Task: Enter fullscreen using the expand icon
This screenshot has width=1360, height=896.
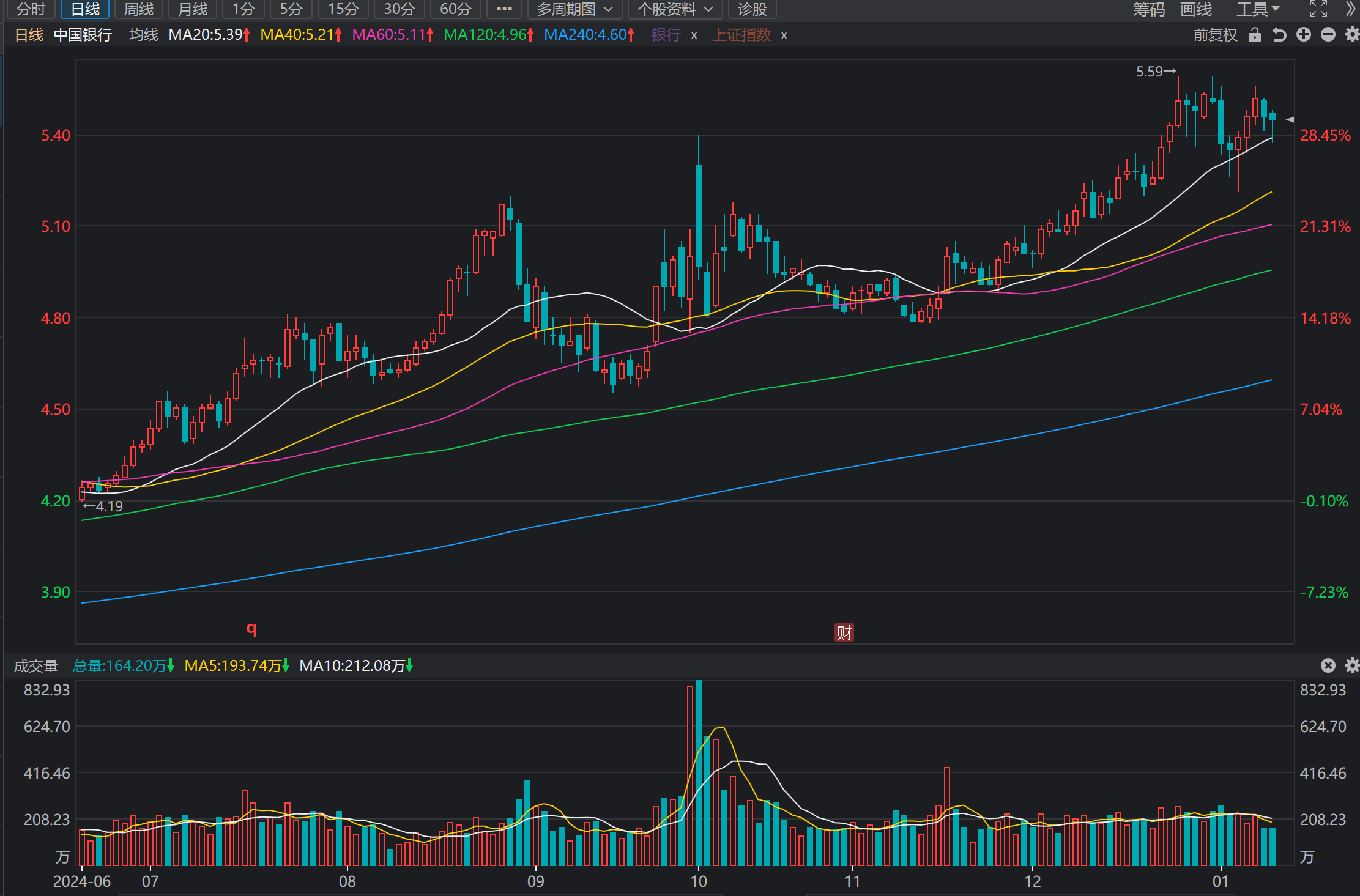Action: pos(1318,9)
